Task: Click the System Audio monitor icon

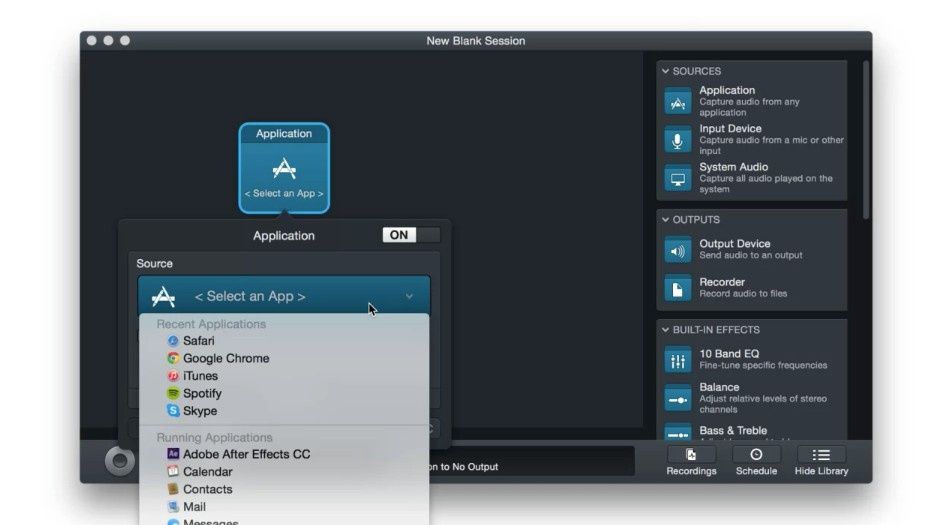Action: click(678, 178)
